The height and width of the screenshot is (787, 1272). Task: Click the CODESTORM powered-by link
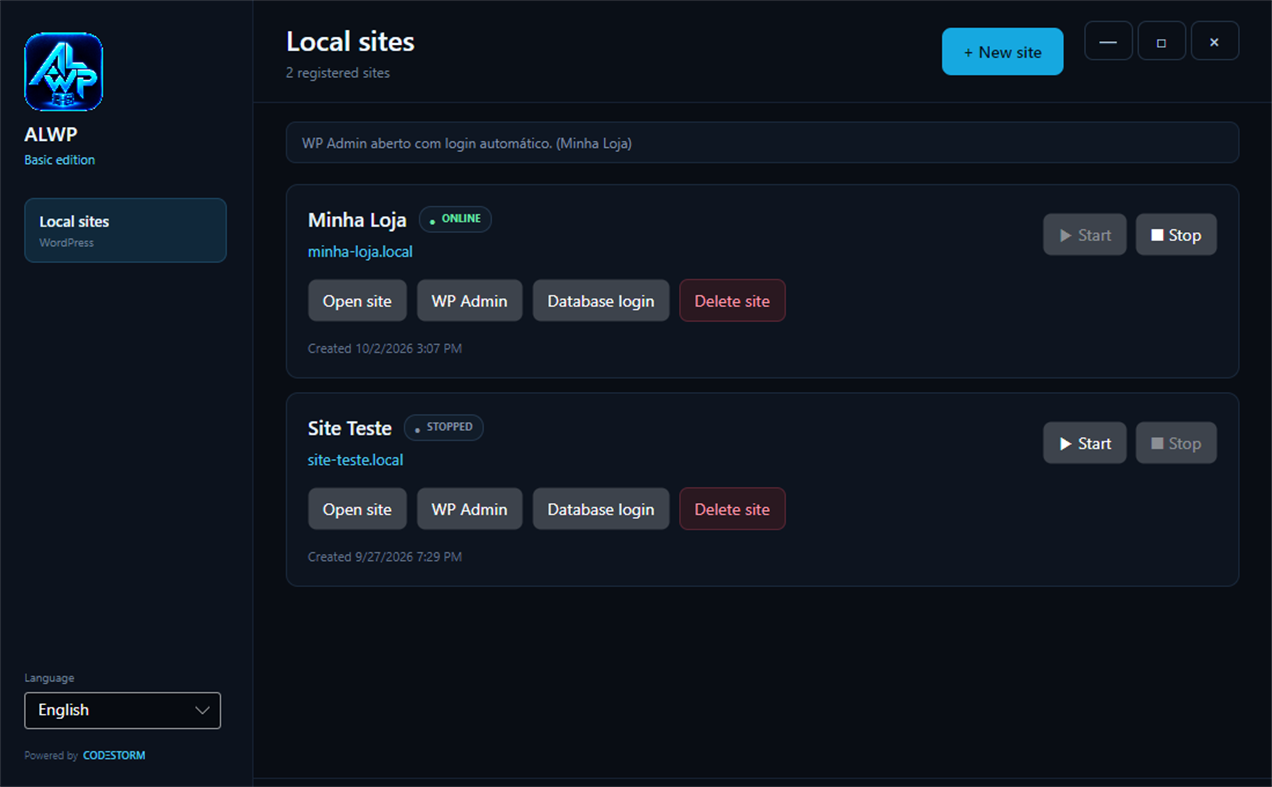click(114, 756)
